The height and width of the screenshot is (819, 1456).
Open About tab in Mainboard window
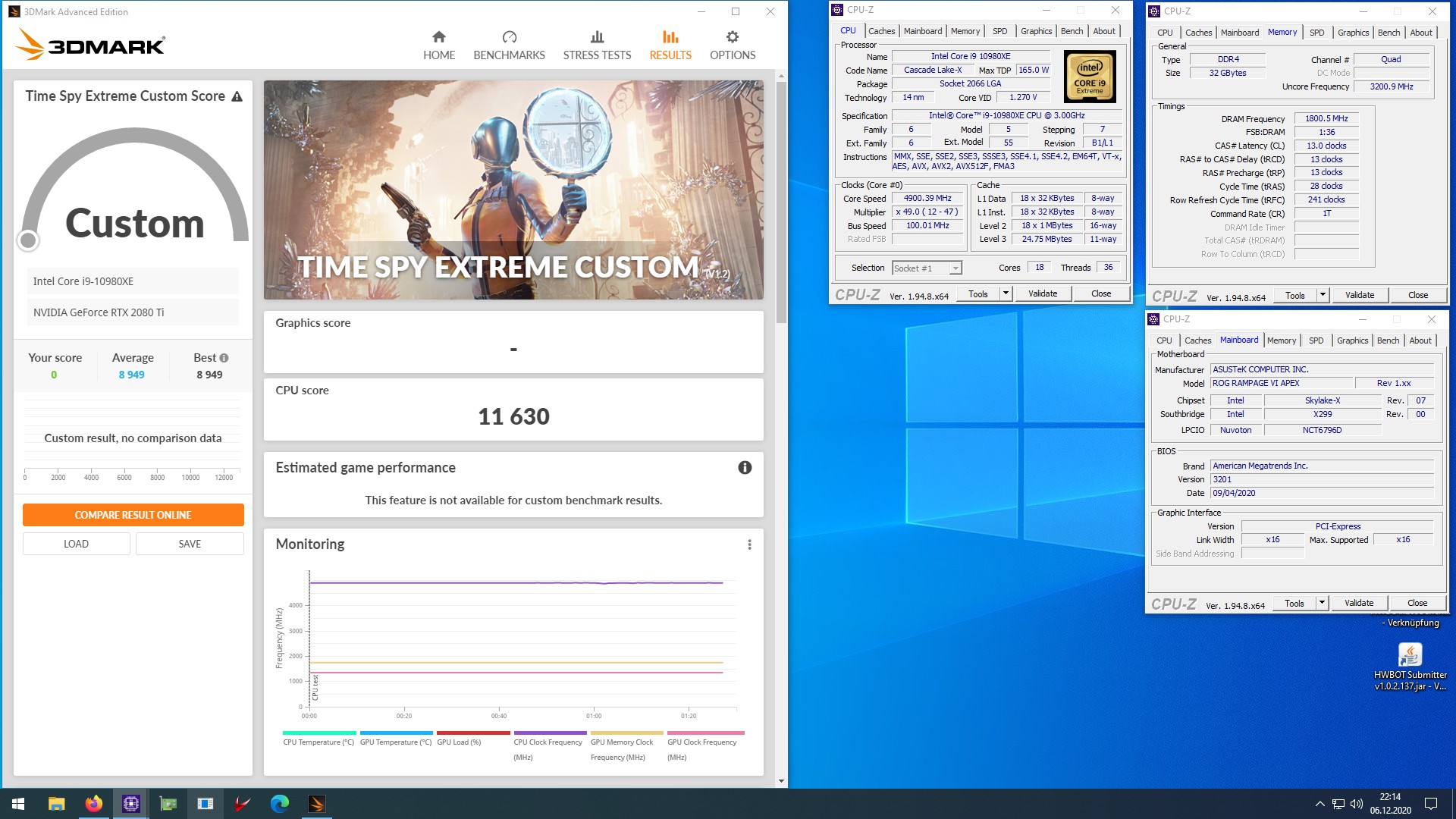click(1420, 340)
